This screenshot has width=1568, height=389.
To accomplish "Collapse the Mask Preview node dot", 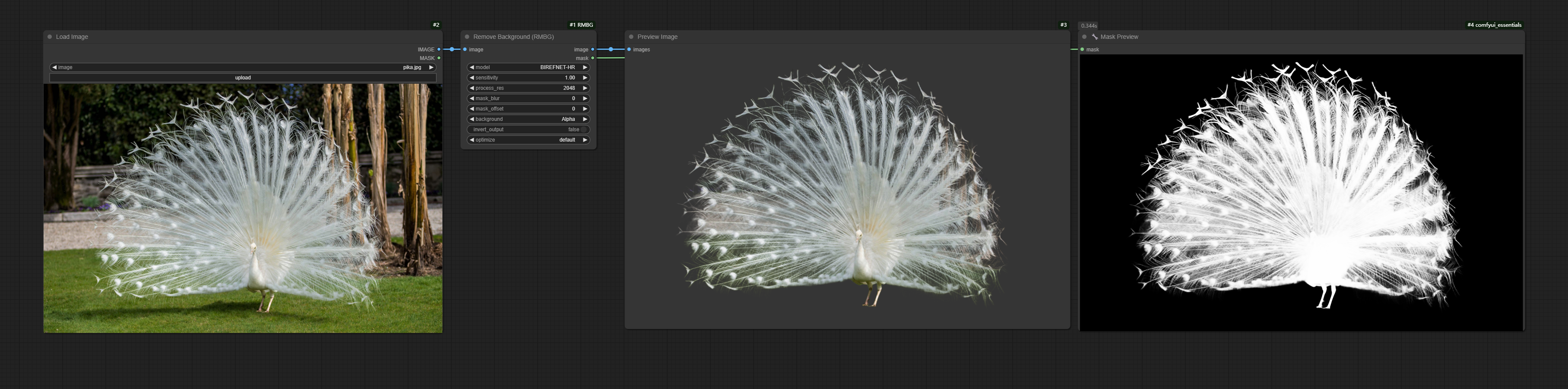I will 1084,37.
